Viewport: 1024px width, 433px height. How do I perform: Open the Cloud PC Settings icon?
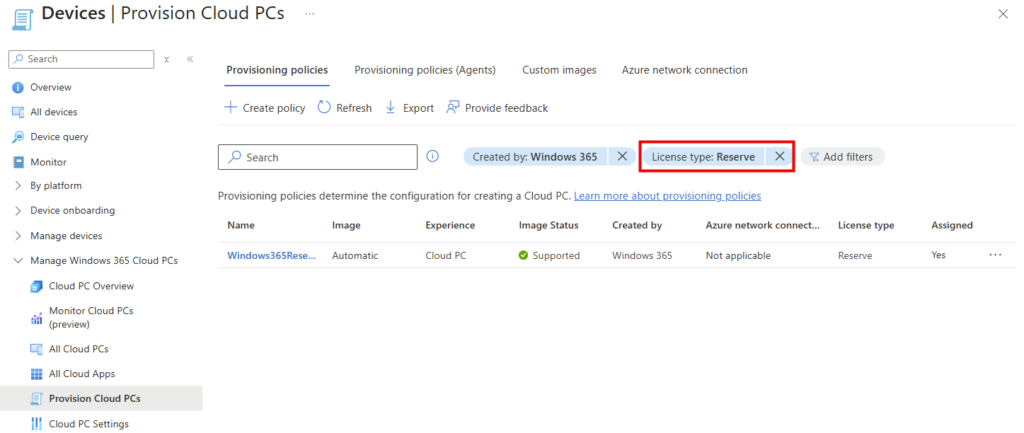(37, 423)
